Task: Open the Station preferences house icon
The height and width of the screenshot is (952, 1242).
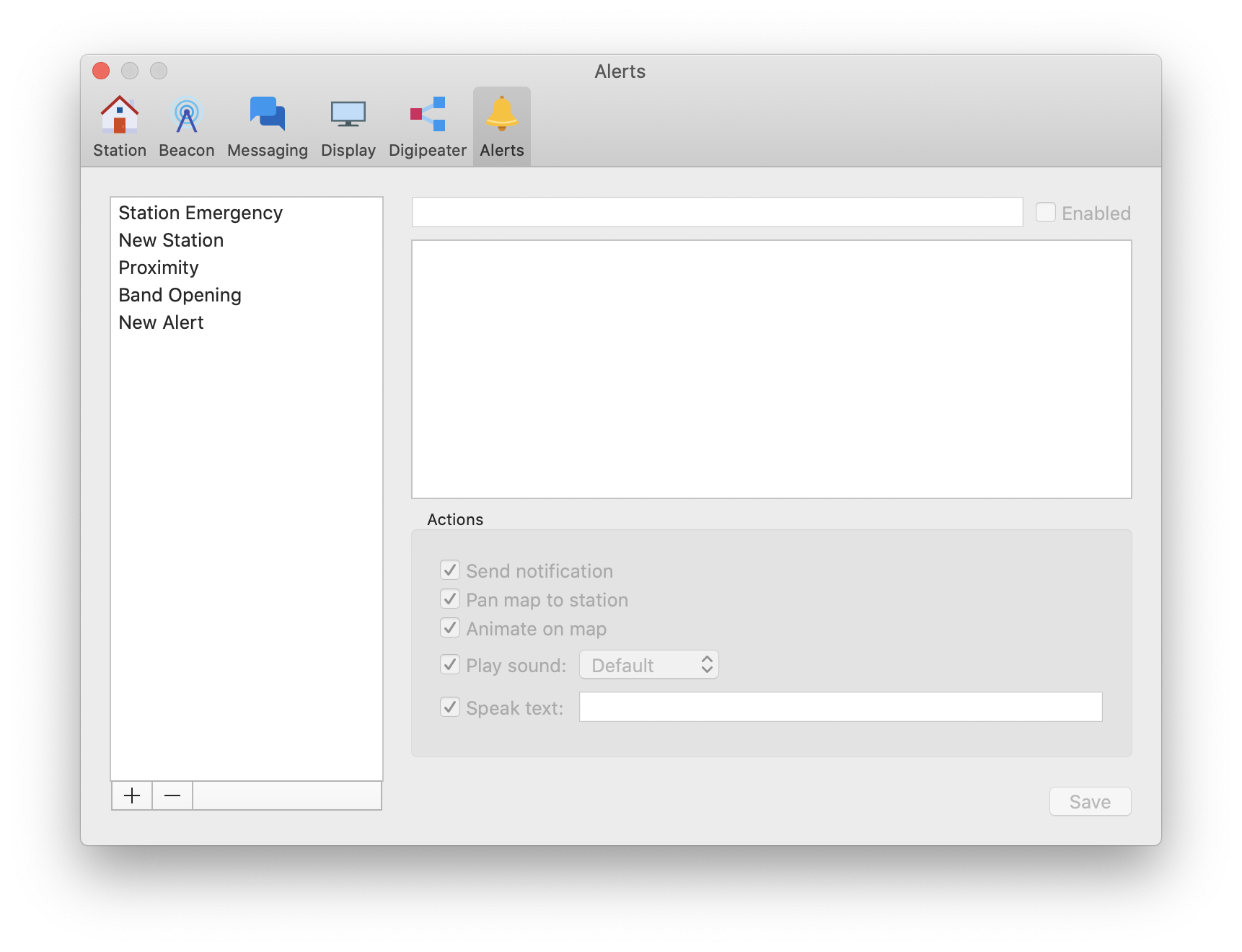Action: 120,115
